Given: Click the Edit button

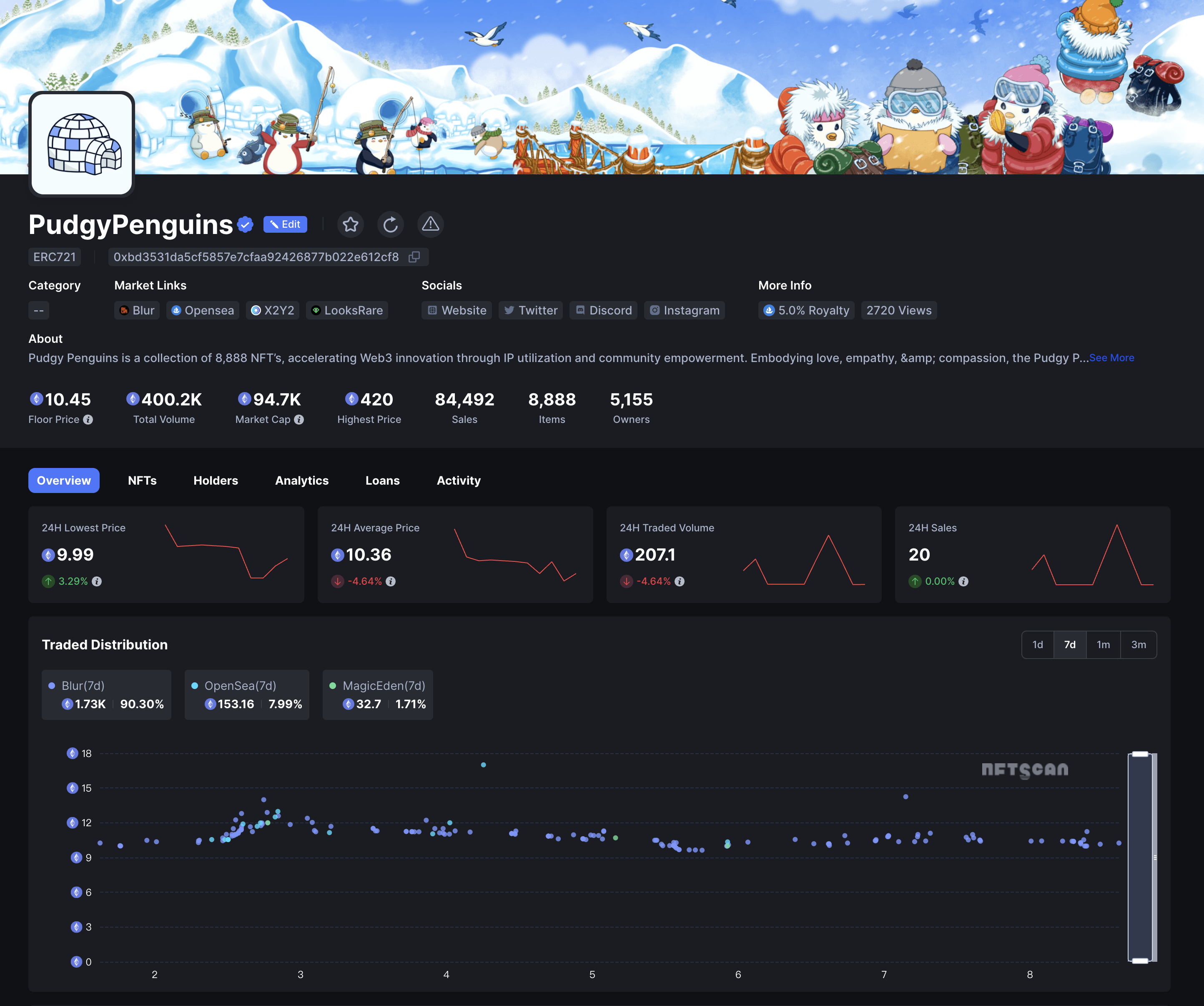Looking at the screenshot, I should click(285, 224).
